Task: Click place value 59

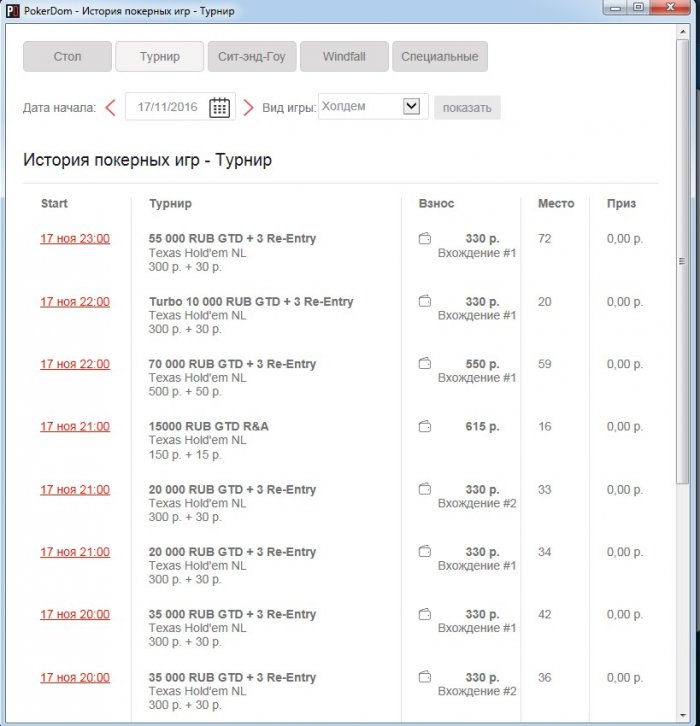Action: (544, 364)
